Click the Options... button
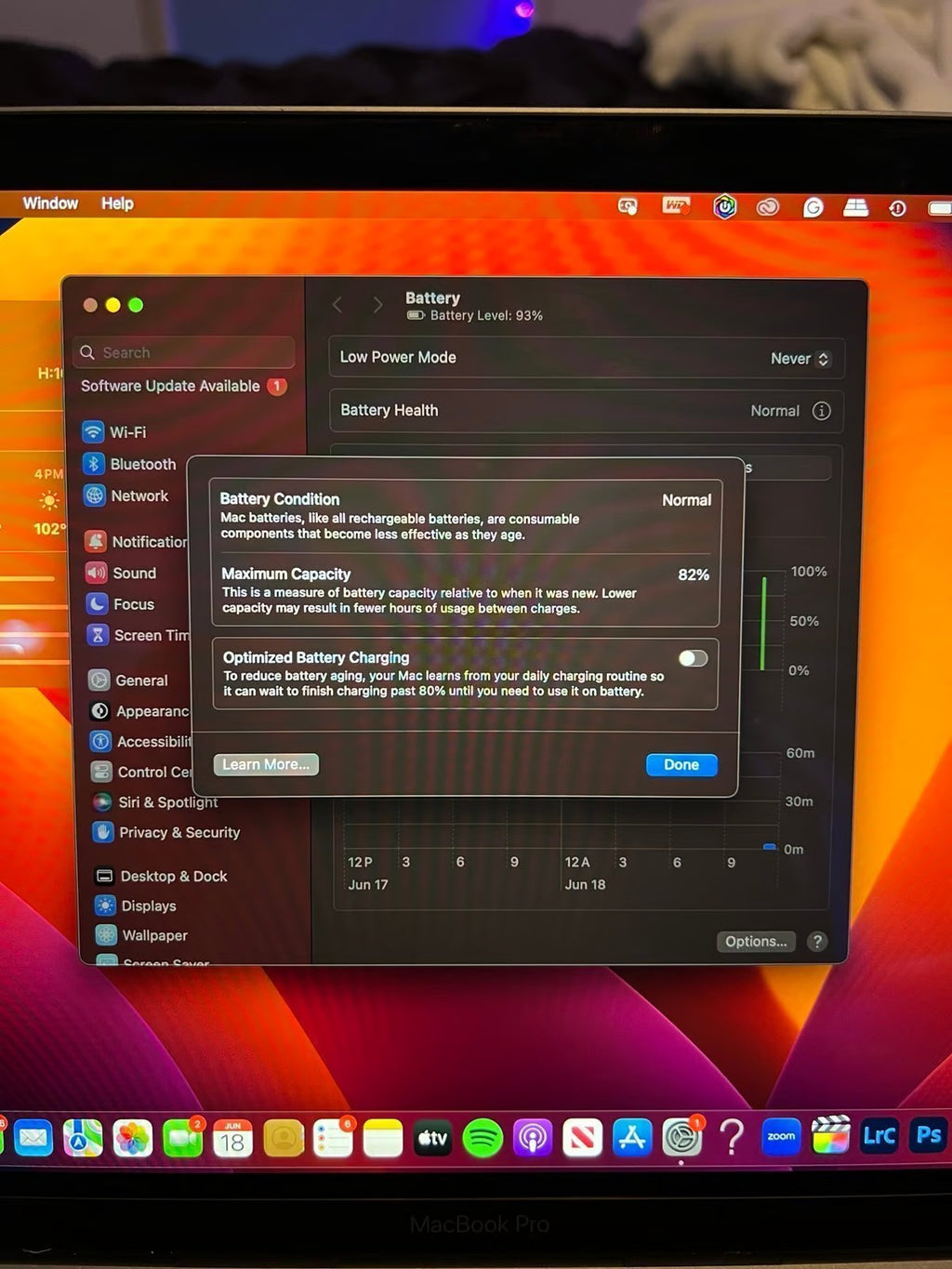The image size is (952, 1269). pyautogui.click(x=756, y=941)
